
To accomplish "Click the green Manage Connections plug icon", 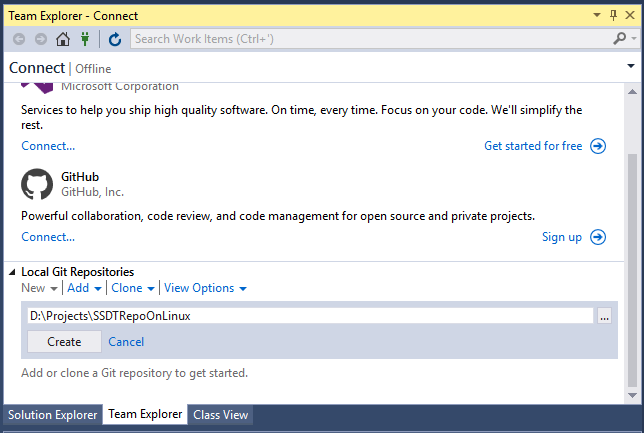I will tap(85, 39).
